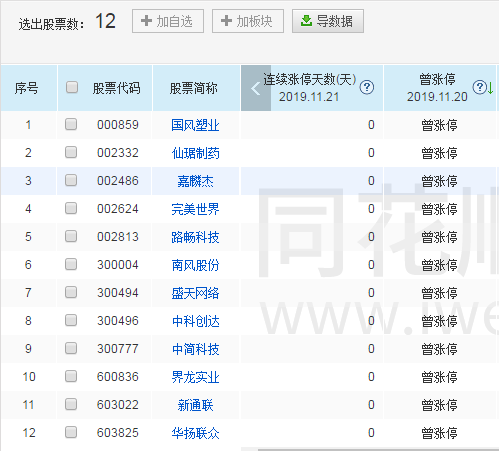Click consecutive-limit value 0 for 仙琚制药

[x=371, y=153]
